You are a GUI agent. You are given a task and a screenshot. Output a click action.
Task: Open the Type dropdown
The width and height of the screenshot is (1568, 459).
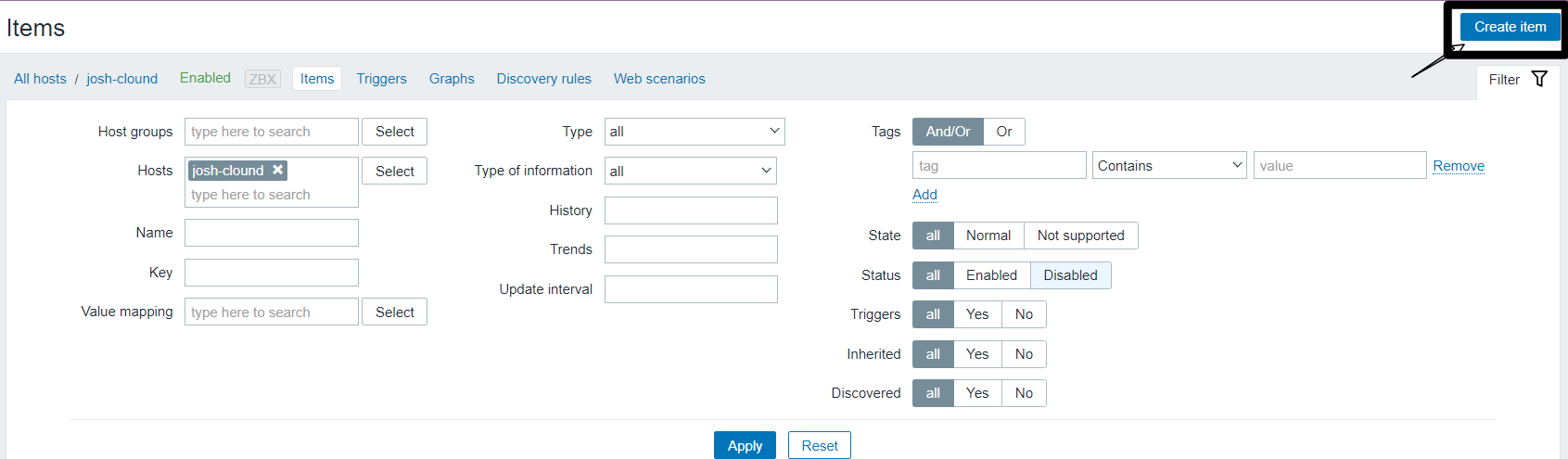coord(695,132)
